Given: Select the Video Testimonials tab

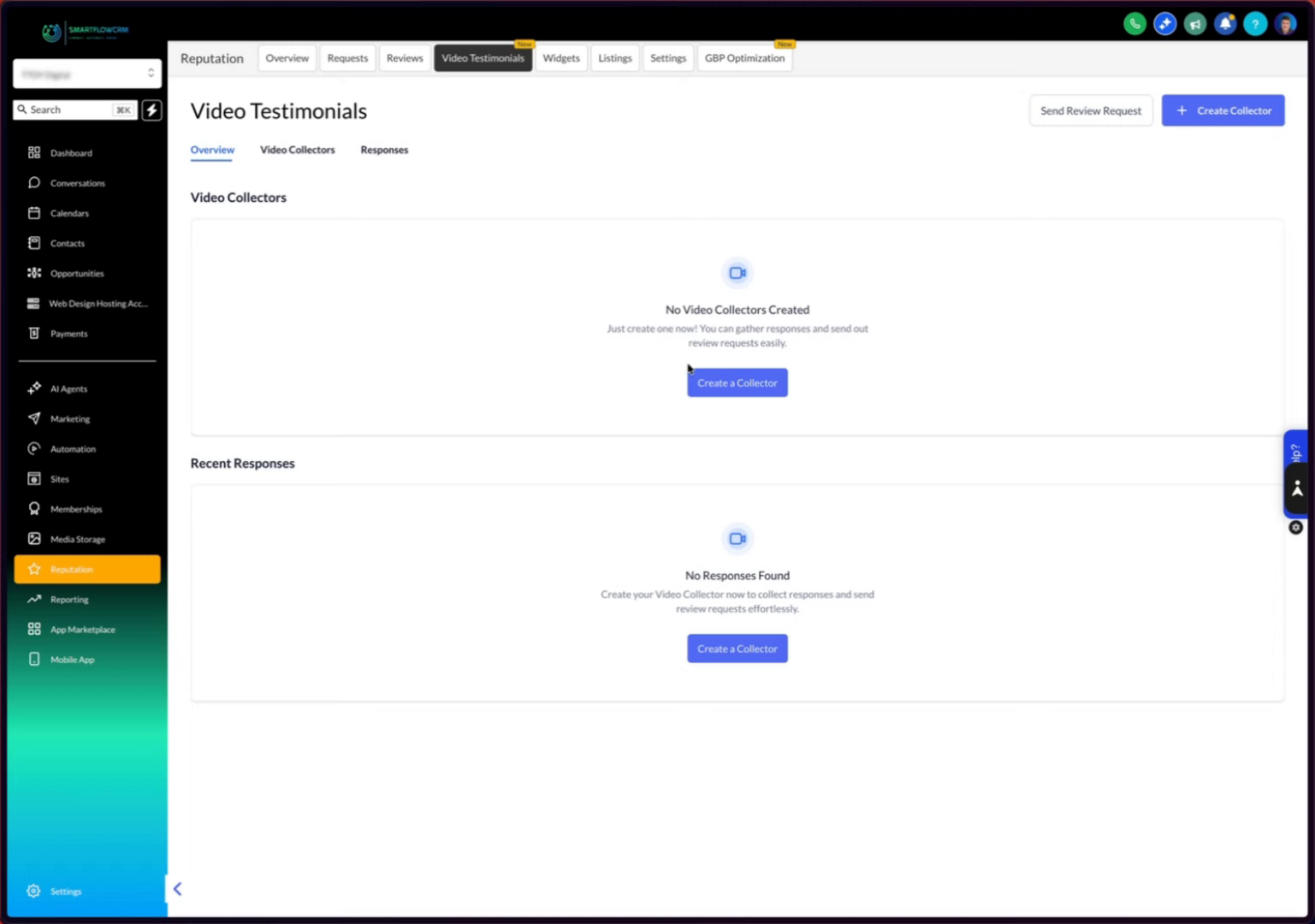Looking at the screenshot, I should (x=483, y=58).
